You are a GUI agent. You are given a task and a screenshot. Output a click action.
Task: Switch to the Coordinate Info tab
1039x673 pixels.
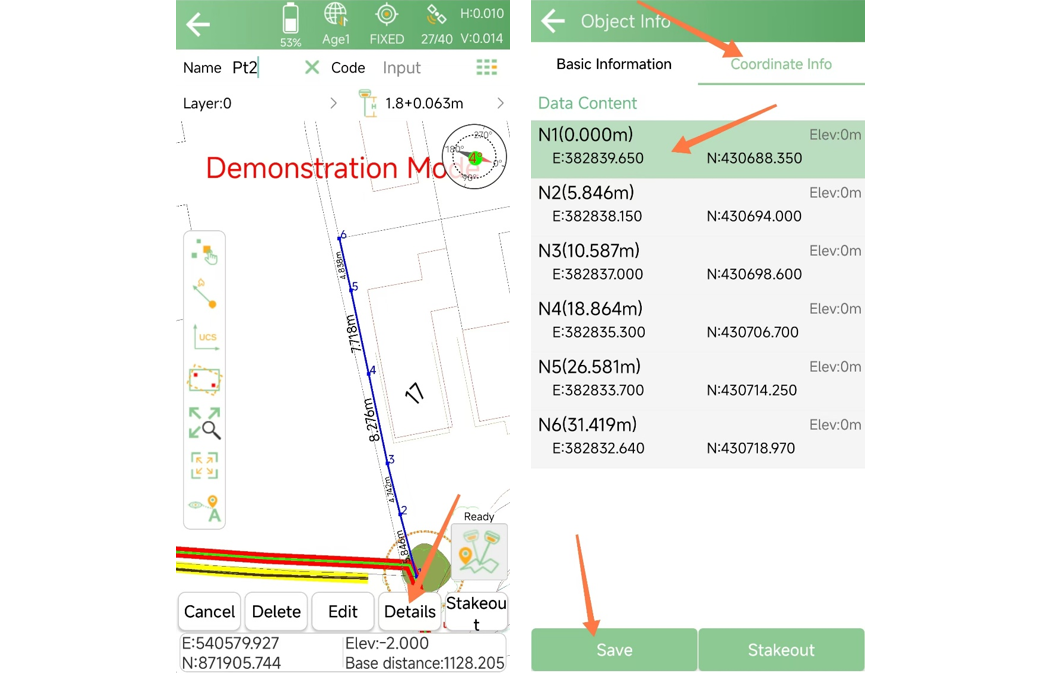(781, 64)
